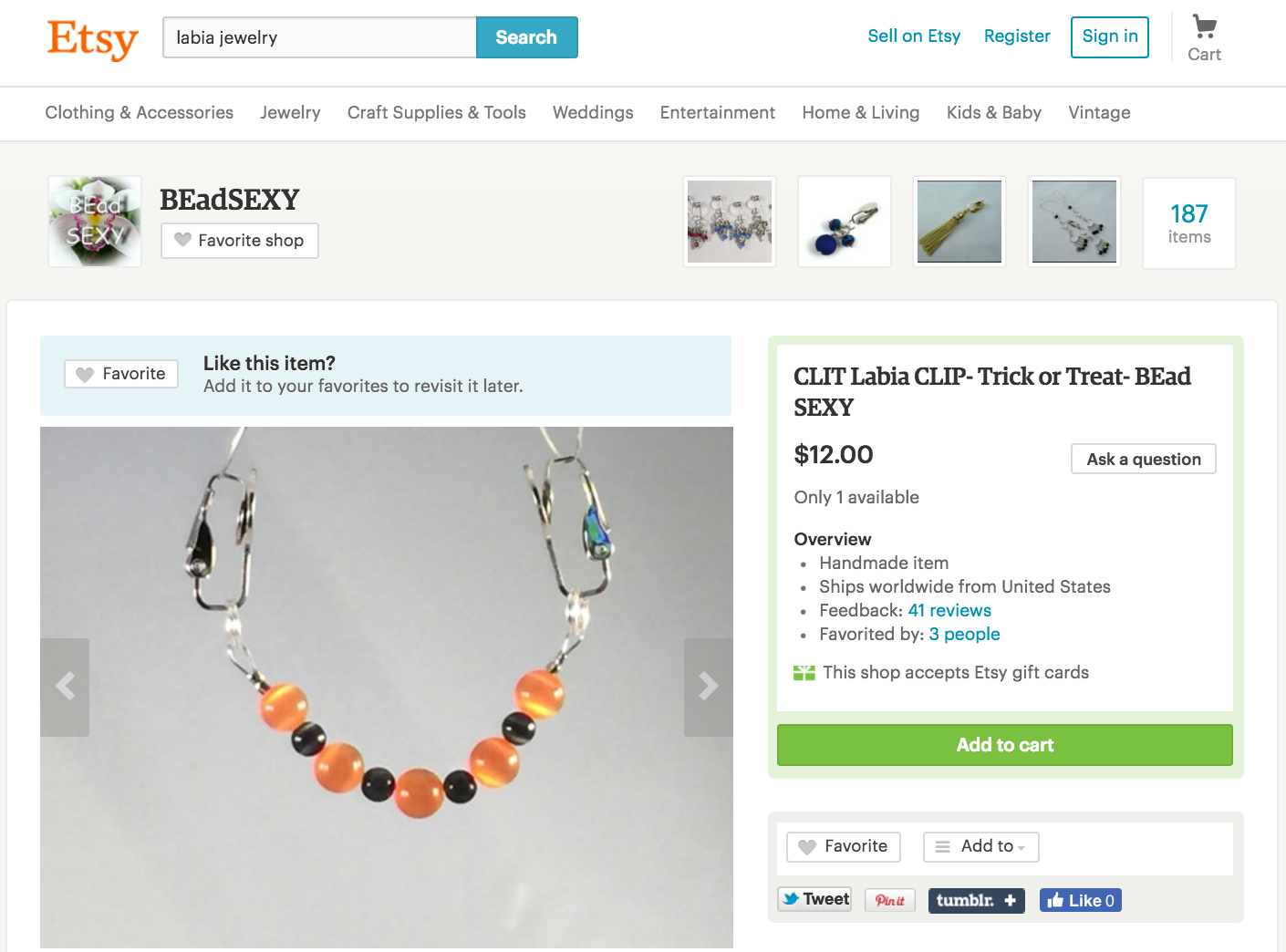Click Ask a question button
The height and width of the screenshot is (952, 1286).
click(x=1144, y=459)
